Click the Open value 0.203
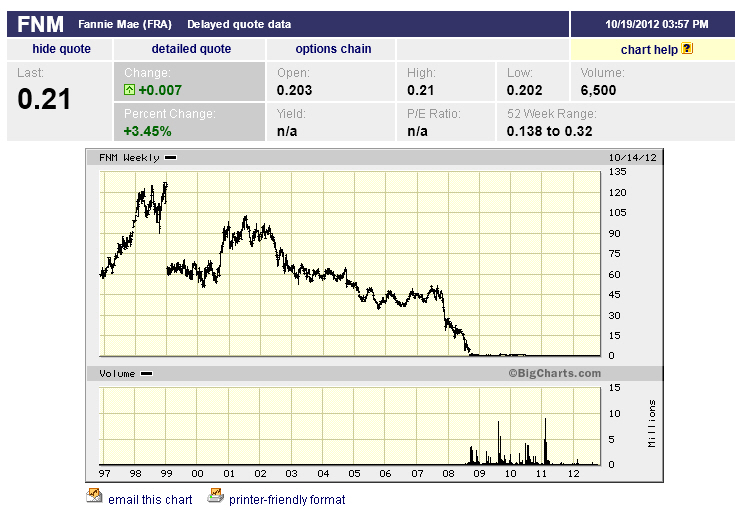Screen dimensions: 735x510 (294, 90)
